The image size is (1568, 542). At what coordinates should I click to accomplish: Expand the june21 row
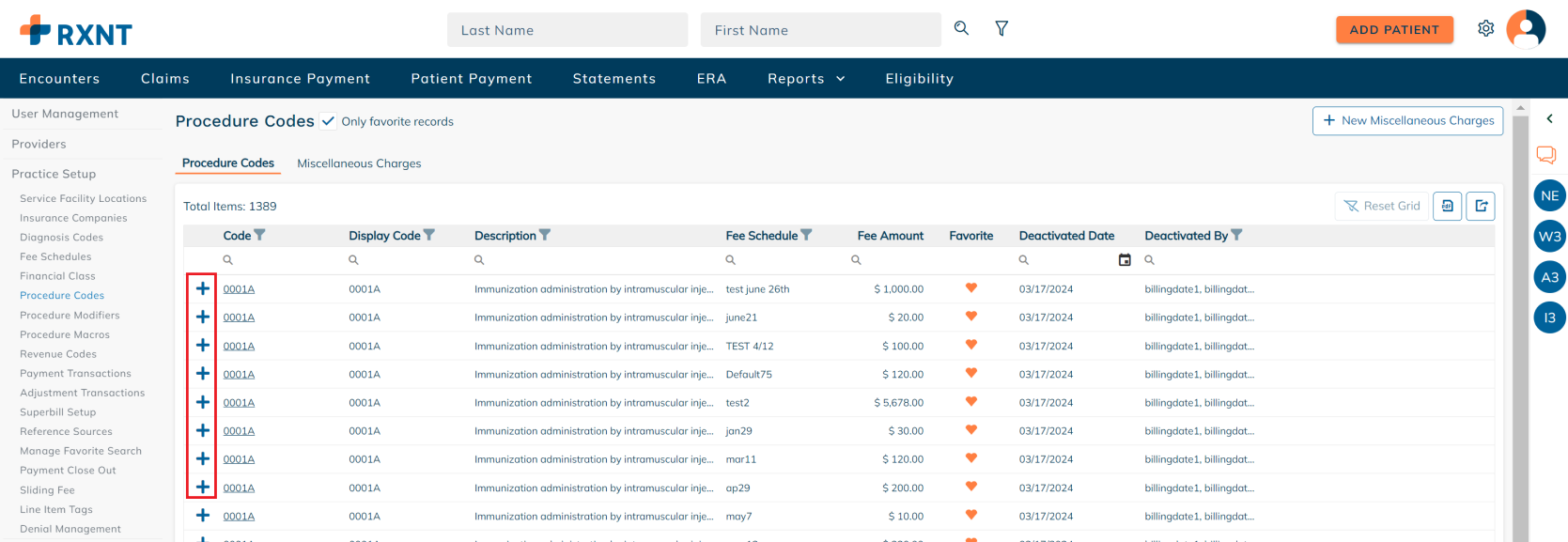coord(203,317)
